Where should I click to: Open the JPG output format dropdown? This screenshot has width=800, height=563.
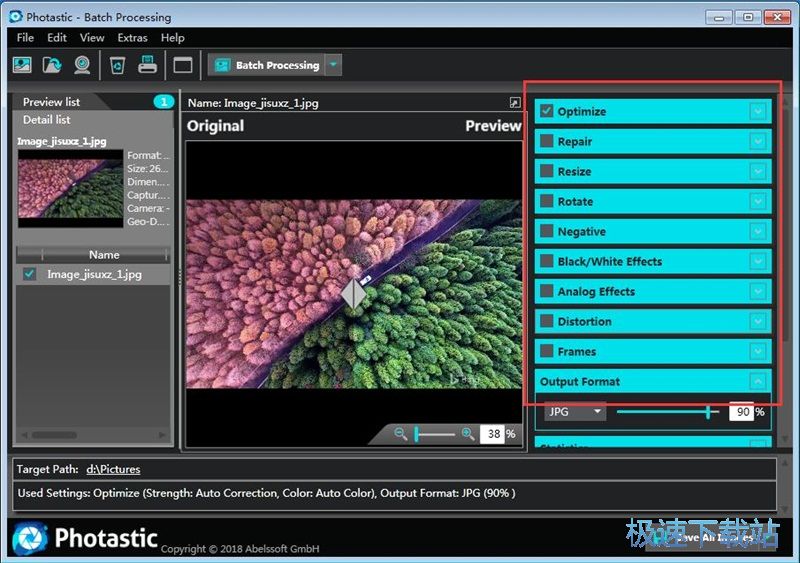(x=576, y=411)
